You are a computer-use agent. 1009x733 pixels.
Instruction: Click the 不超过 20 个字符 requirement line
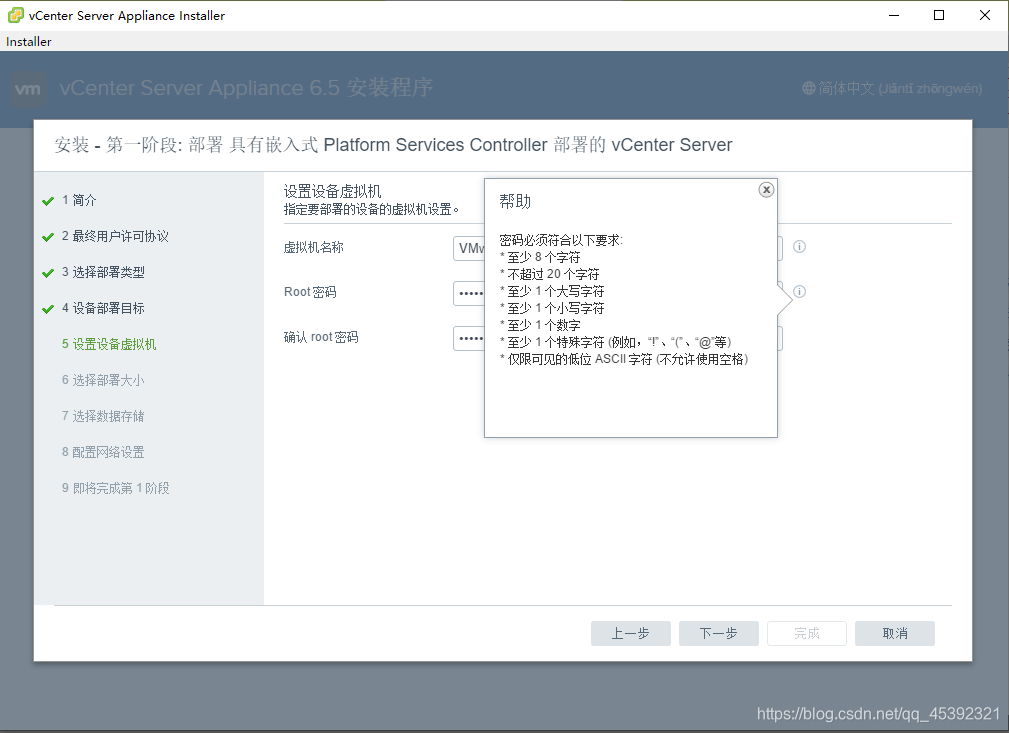[550, 274]
